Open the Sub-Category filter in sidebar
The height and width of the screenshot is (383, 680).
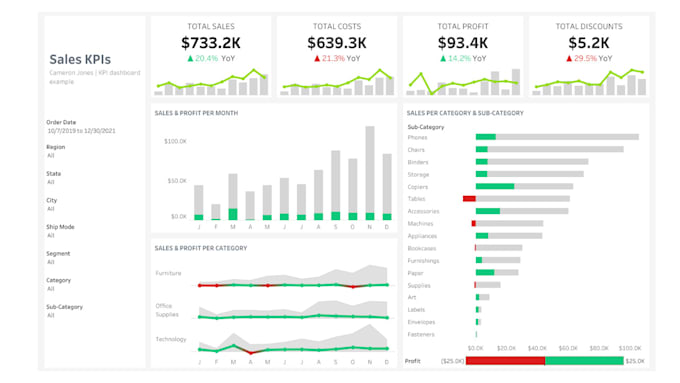pyautogui.click(x=51, y=315)
